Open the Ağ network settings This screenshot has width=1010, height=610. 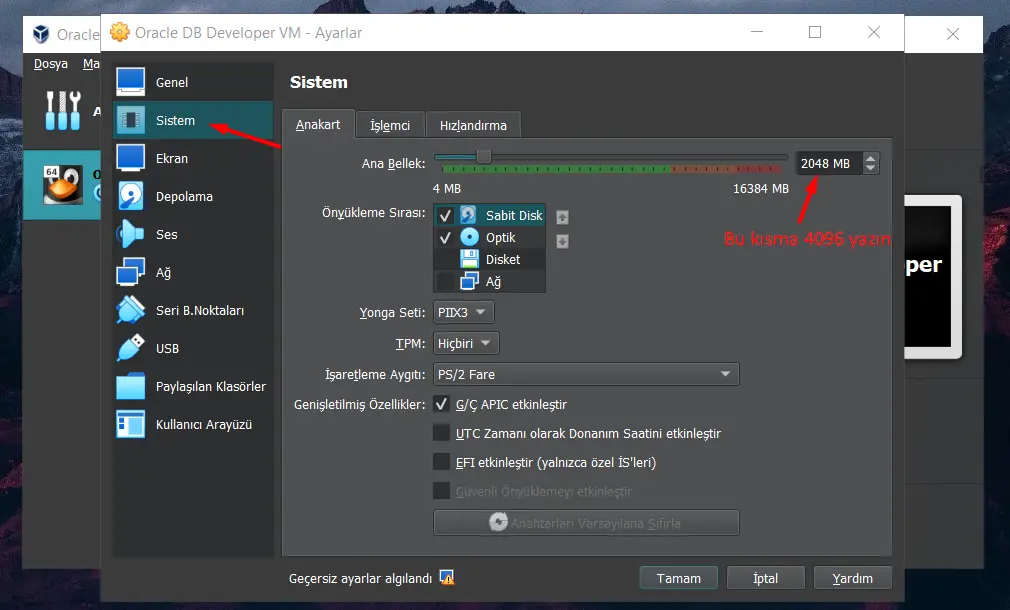click(164, 272)
